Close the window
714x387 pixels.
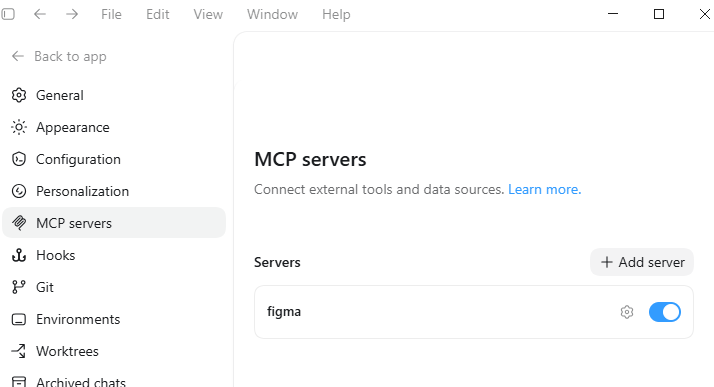click(x=704, y=14)
